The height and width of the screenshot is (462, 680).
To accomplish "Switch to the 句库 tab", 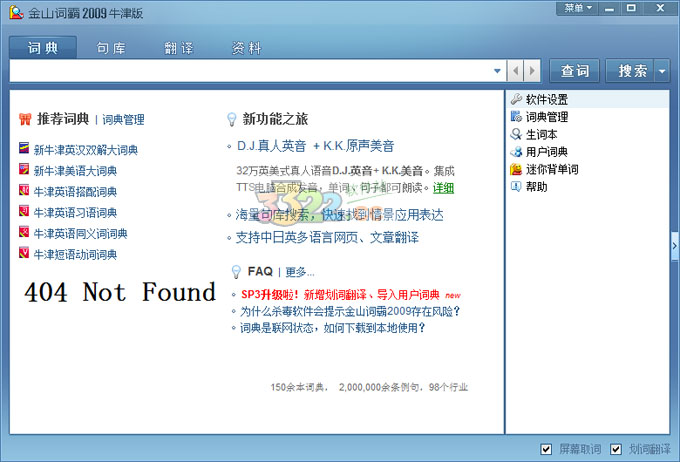I will click(x=111, y=48).
